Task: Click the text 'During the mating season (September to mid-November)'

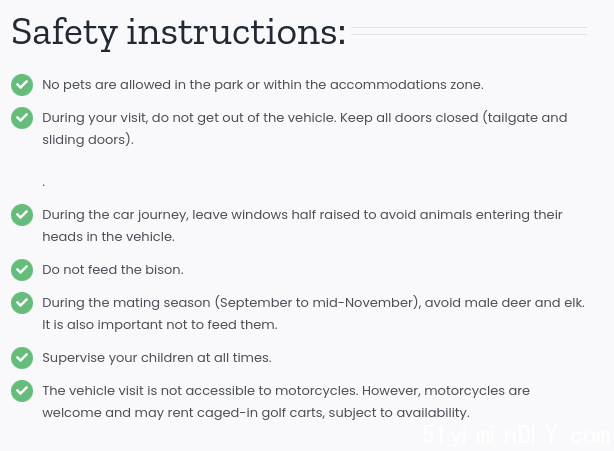Action: (x=231, y=303)
